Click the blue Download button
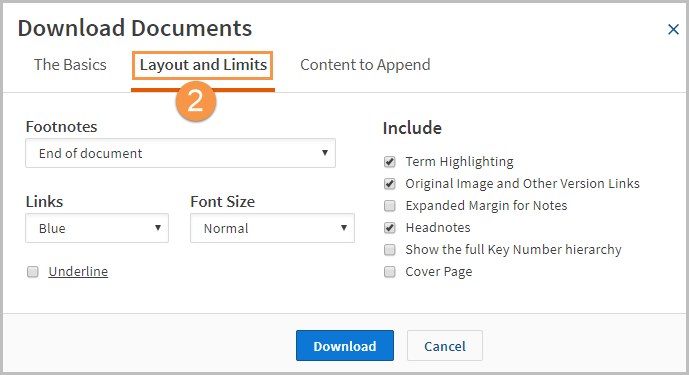 345,346
